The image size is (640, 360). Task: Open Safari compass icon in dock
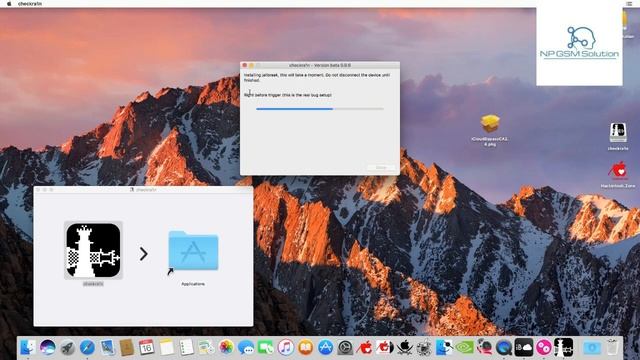click(87, 348)
